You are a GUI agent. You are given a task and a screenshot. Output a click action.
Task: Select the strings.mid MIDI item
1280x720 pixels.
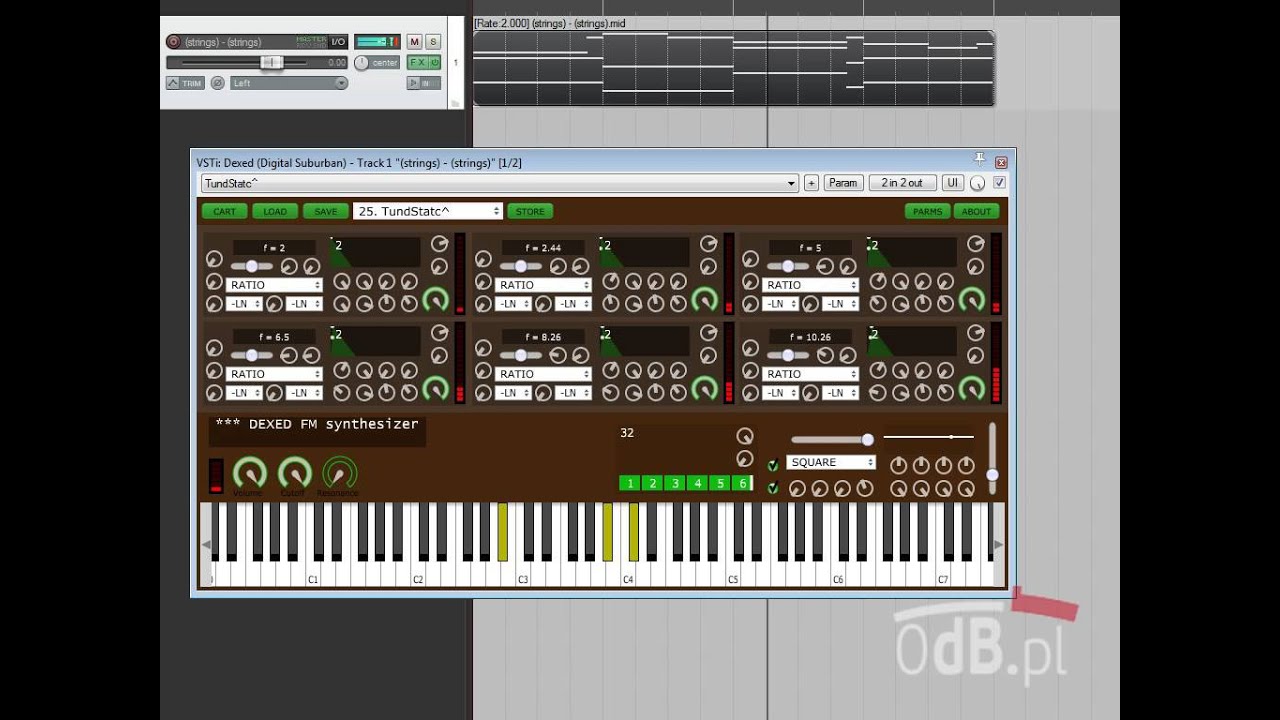pos(733,67)
